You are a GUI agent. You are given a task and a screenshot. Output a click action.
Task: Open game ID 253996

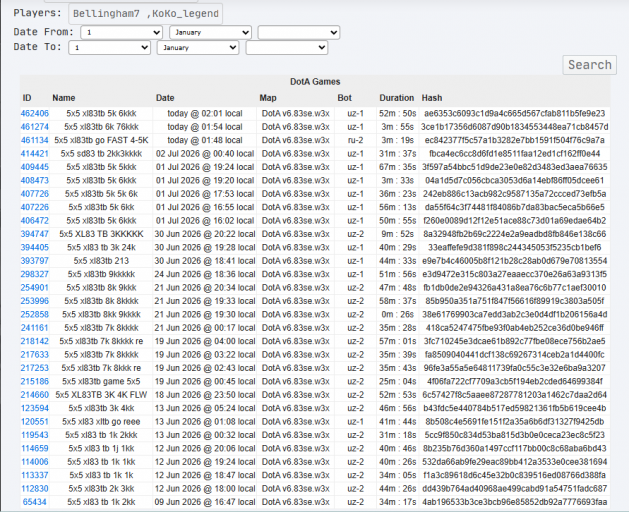pos(34,301)
